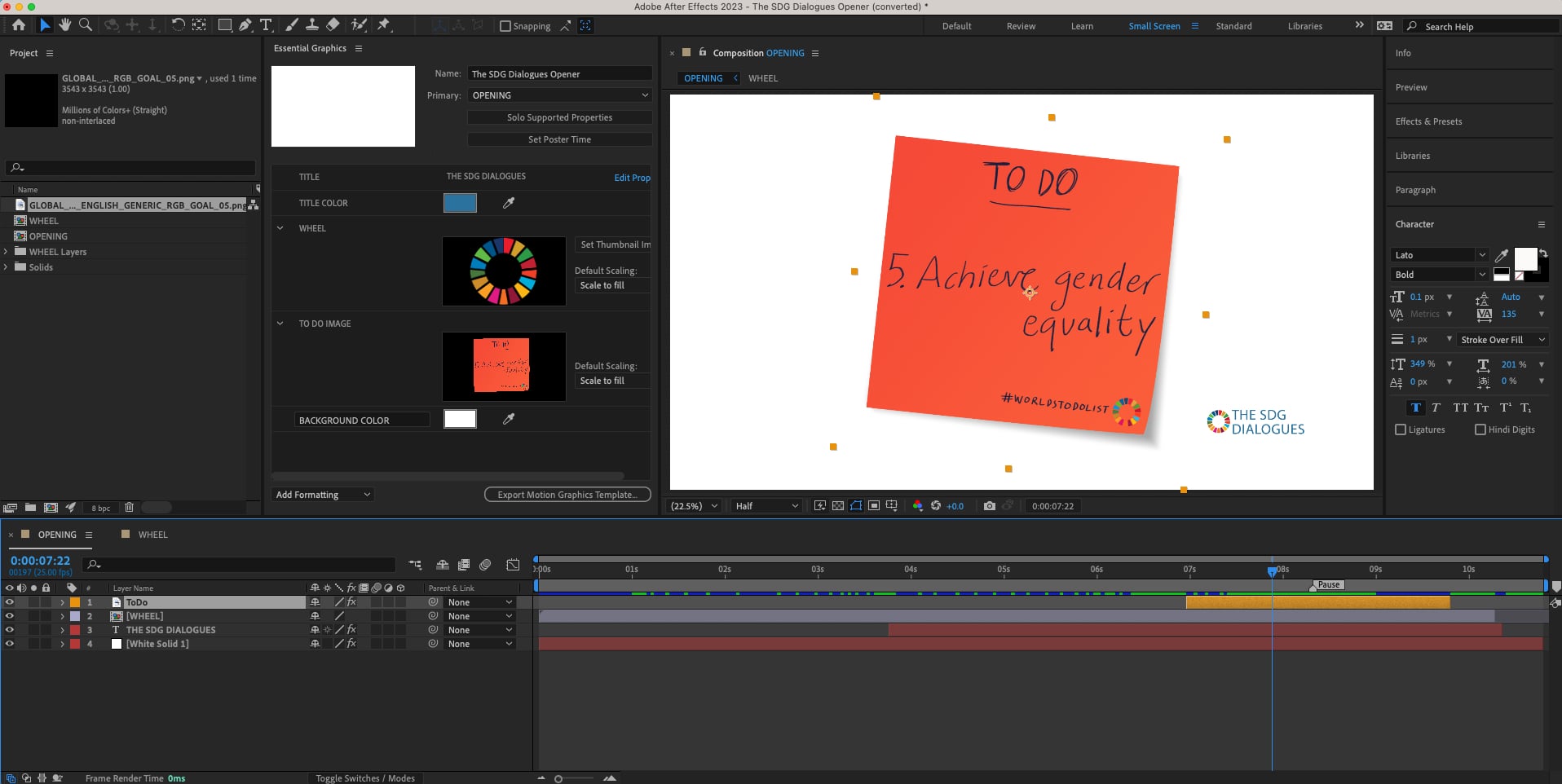Switch to the Review workspace

pos(1021,26)
